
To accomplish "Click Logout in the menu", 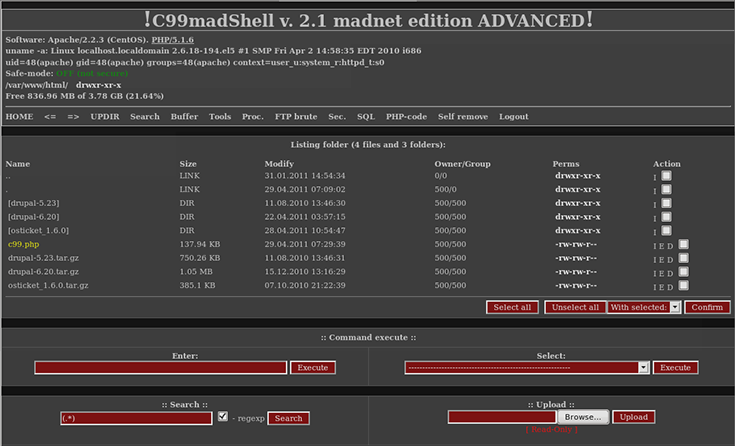I will (513, 116).
